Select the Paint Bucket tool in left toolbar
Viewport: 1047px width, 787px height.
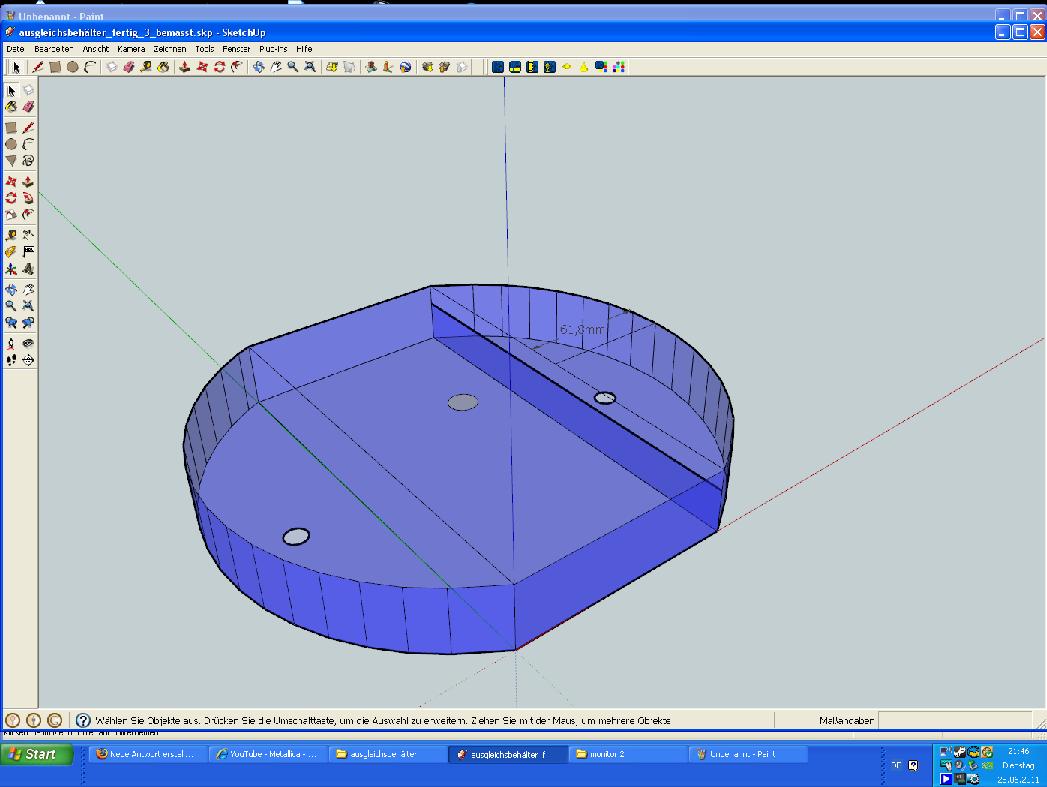(x=11, y=106)
